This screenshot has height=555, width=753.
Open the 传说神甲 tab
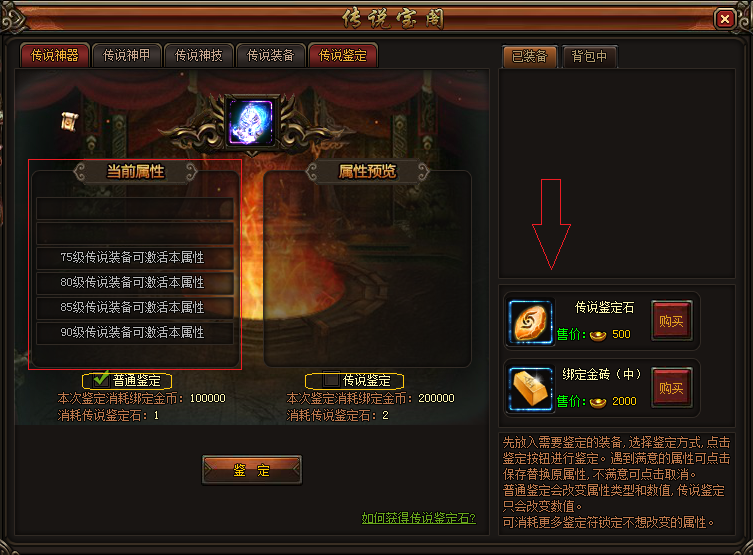126,56
